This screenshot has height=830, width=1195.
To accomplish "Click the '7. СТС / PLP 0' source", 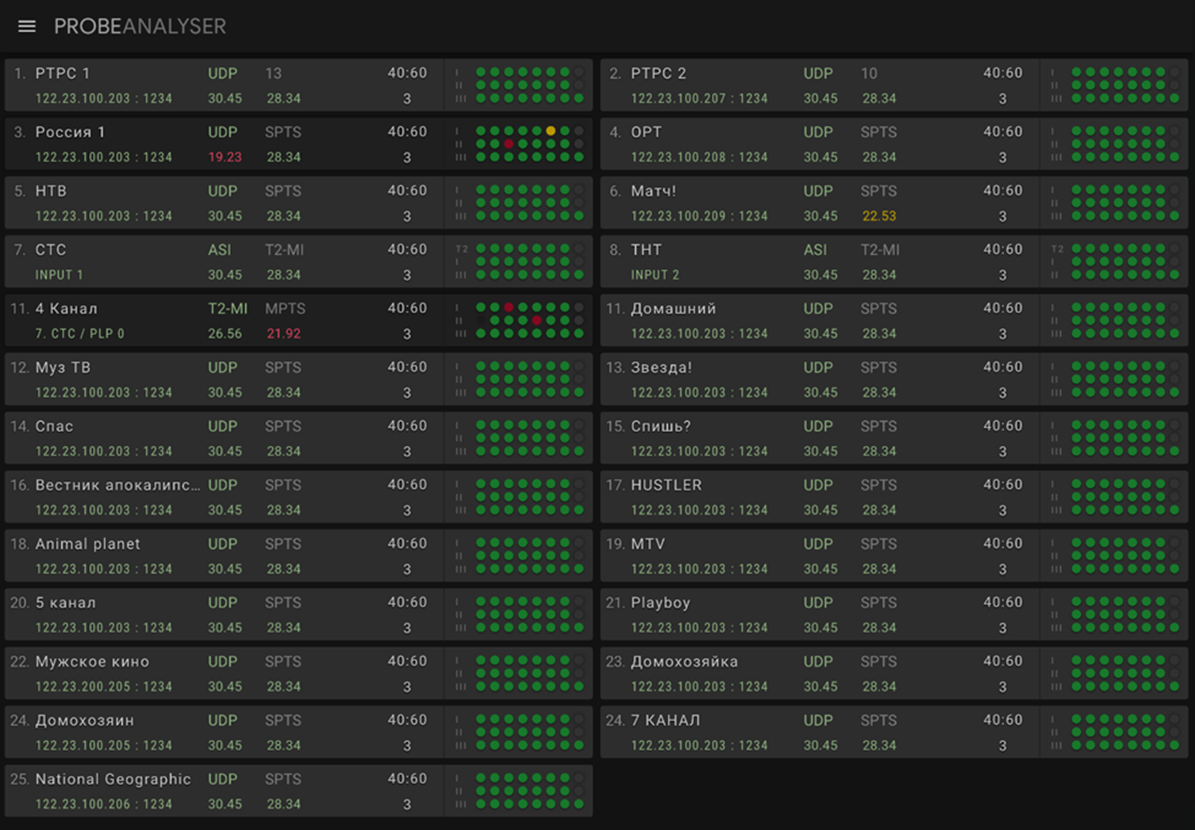I will [x=80, y=333].
